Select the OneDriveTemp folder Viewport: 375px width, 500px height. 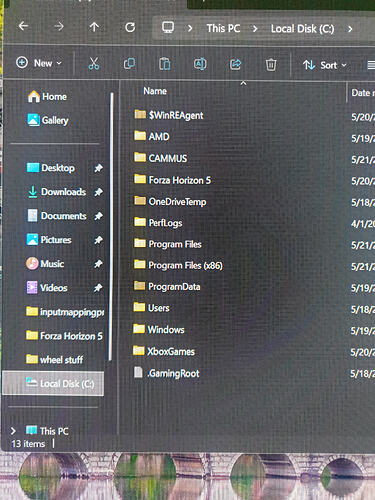pos(170,201)
